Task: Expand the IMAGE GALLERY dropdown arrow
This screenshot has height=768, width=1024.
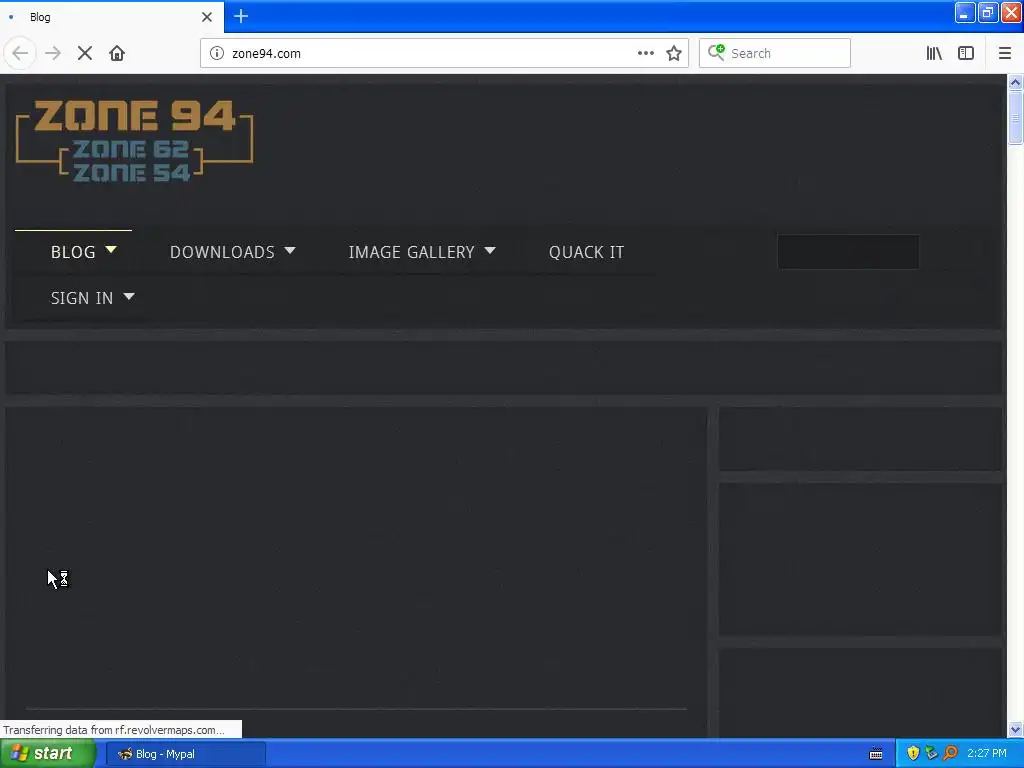Action: tap(490, 250)
